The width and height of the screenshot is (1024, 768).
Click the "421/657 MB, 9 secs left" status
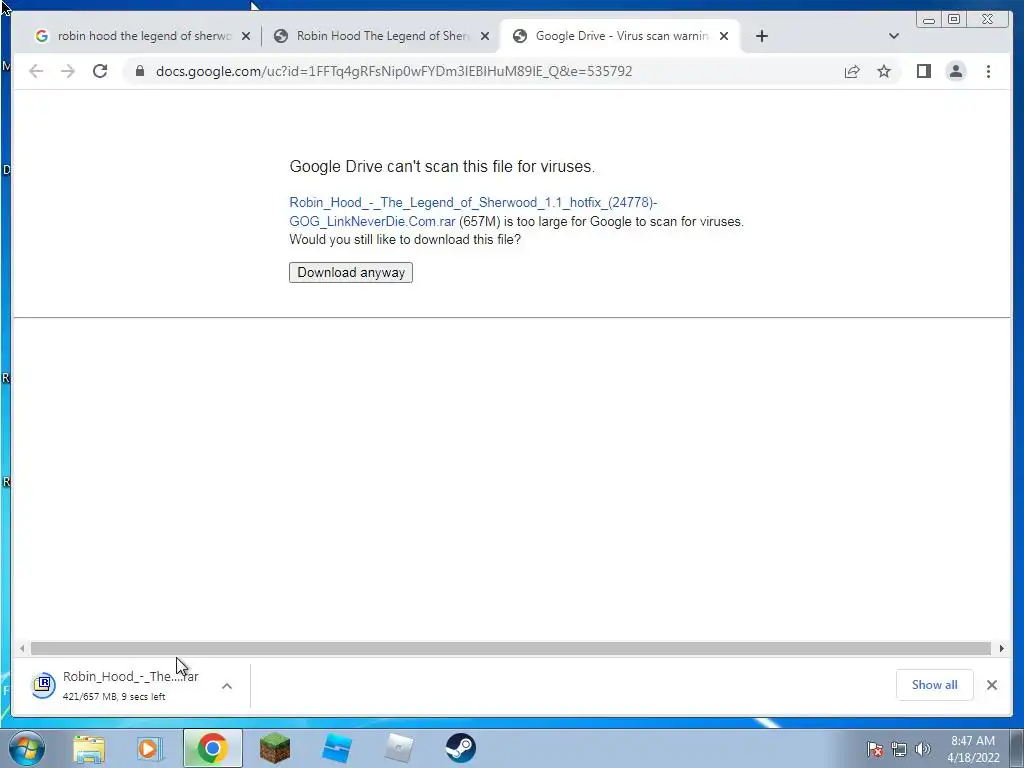click(114, 697)
